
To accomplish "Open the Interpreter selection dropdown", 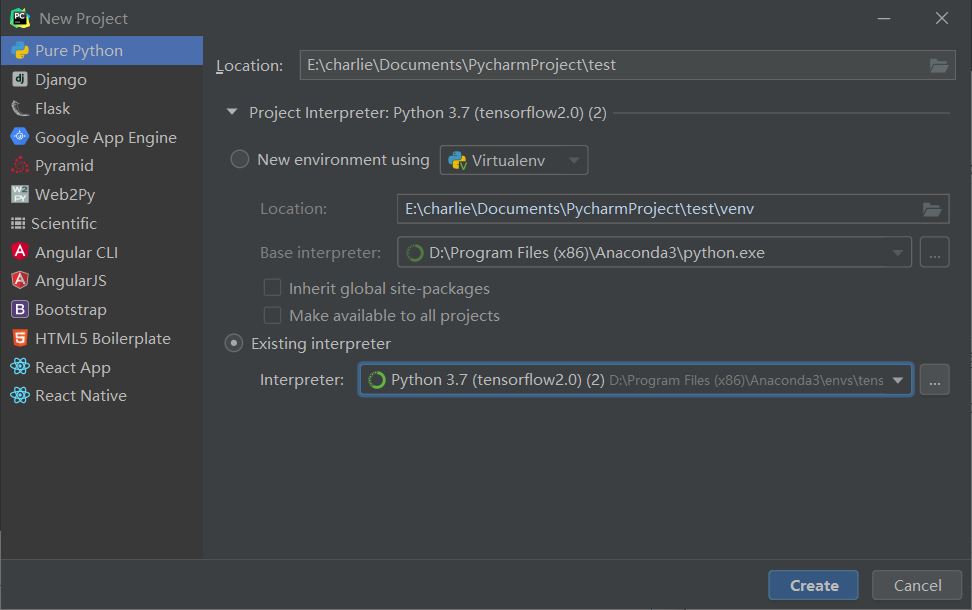I will pos(897,380).
